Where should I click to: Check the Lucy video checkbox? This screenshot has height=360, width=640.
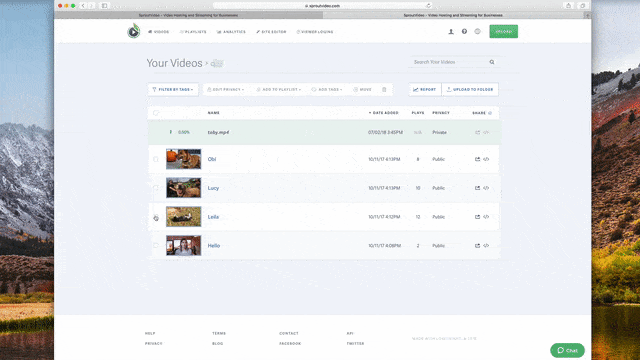point(156,188)
